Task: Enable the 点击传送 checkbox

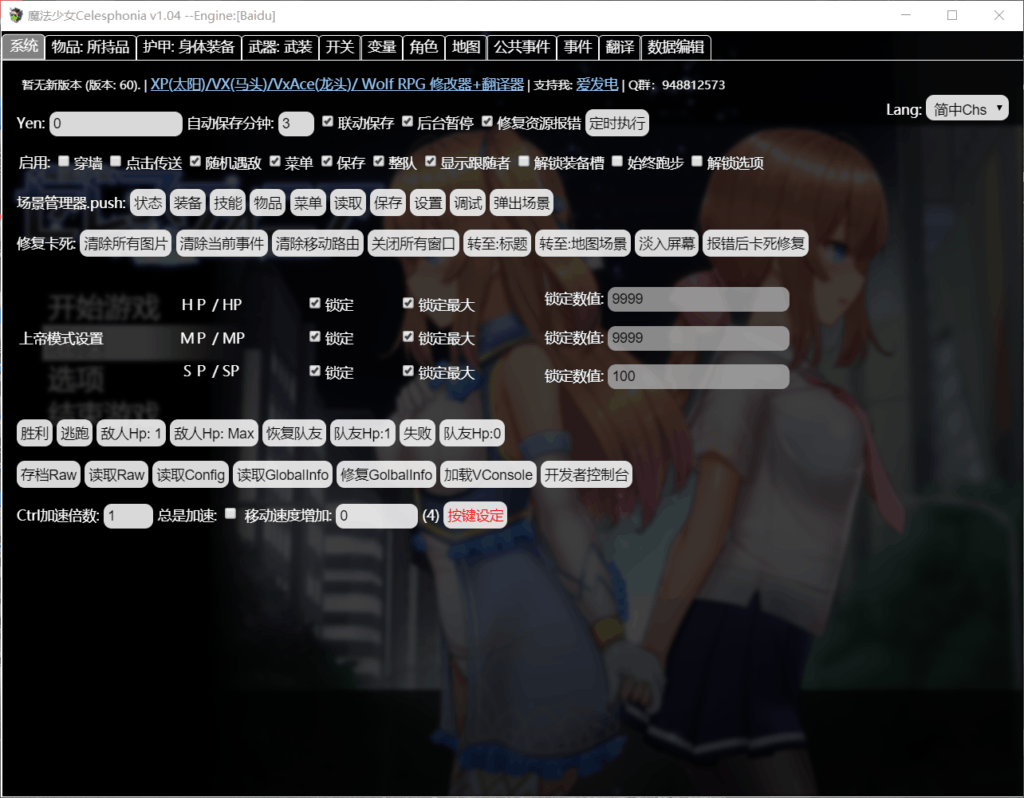Action: pos(116,162)
